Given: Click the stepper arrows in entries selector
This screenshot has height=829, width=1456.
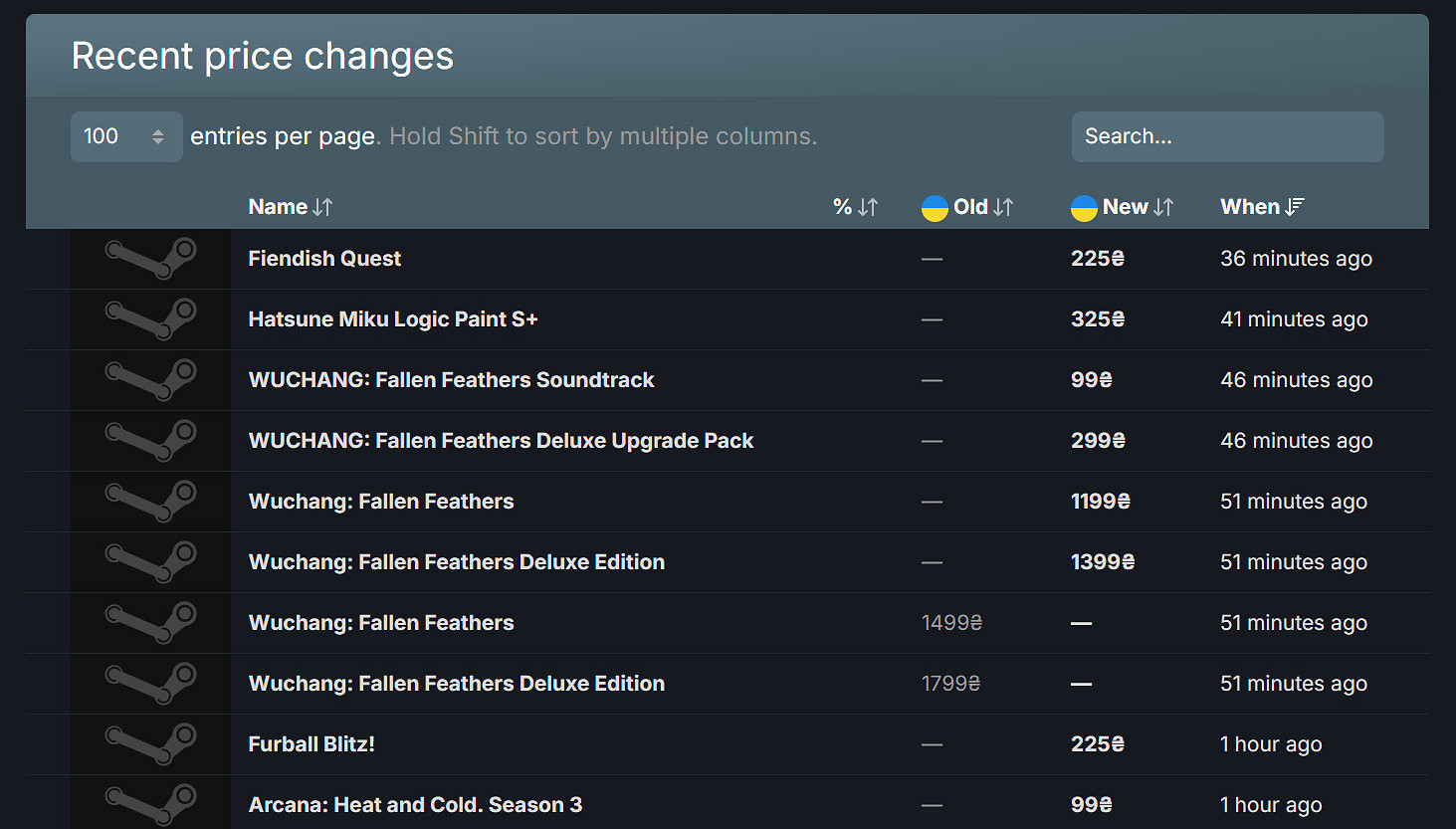Looking at the screenshot, I should 158,136.
